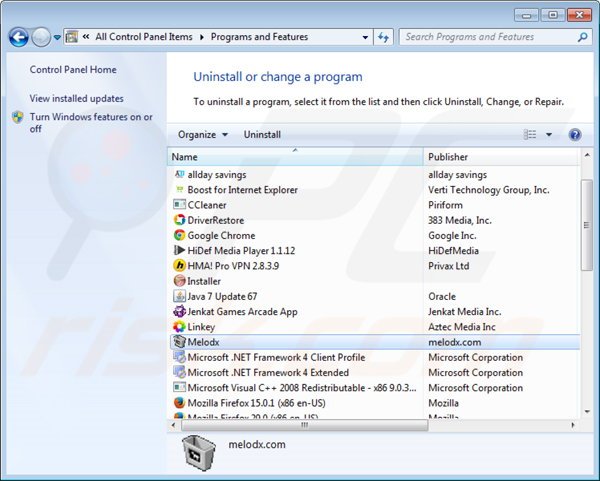The height and width of the screenshot is (481, 600).
Task: Select Mozilla Firefox 15.0.1 (x86 en-US) entry
Action: 256,403
